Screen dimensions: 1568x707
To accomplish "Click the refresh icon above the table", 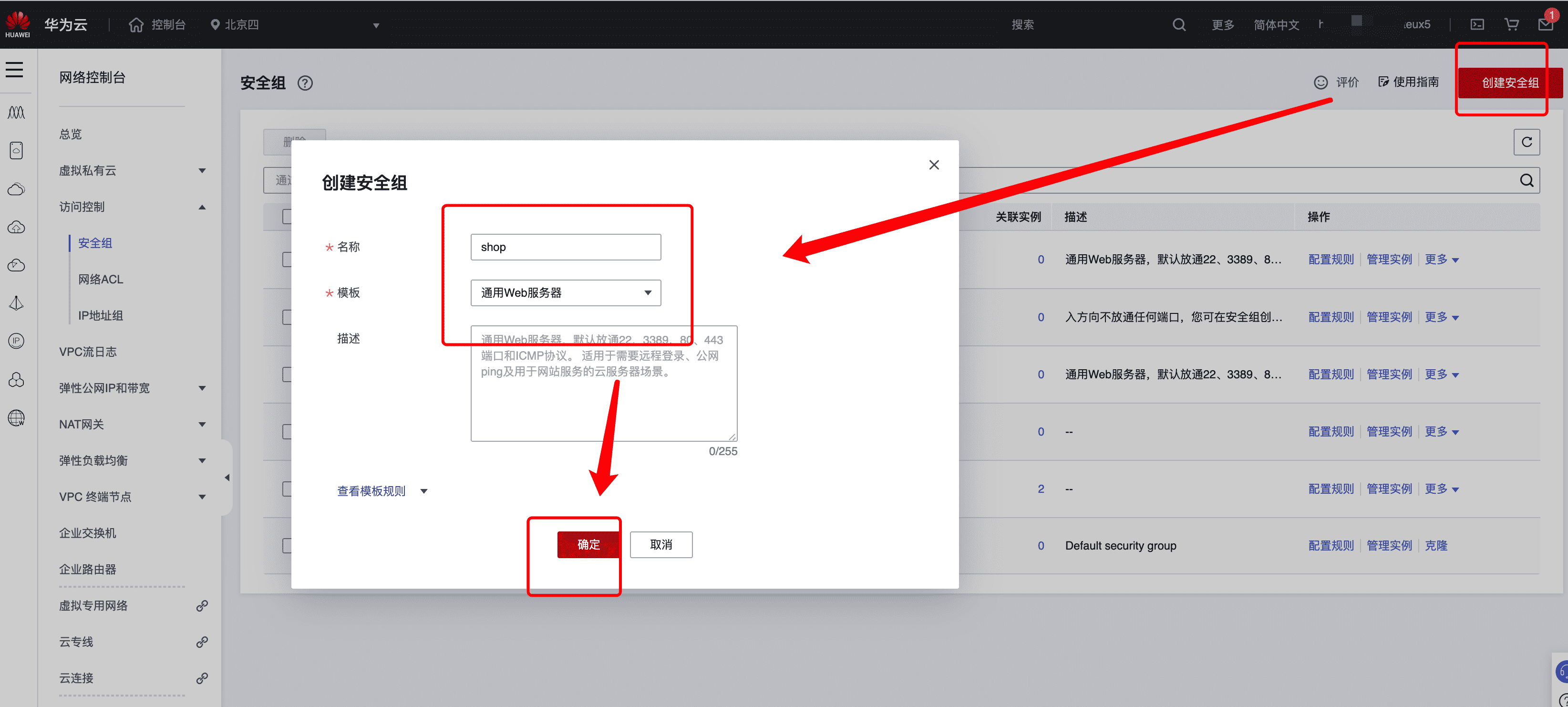I will pyautogui.click(x=1527, y=142).
